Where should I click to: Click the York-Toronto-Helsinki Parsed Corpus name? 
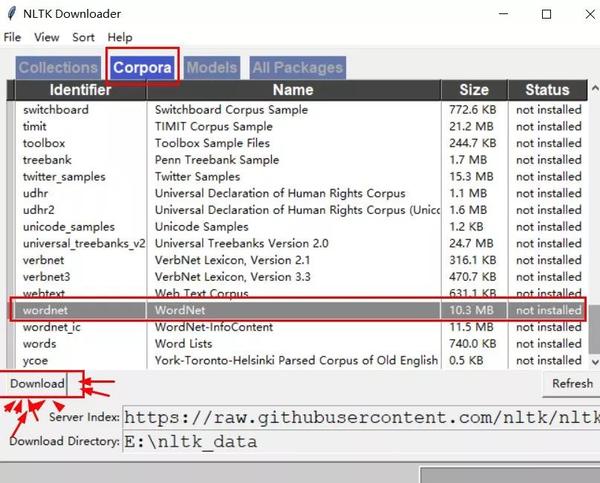[x=296, y=361]
